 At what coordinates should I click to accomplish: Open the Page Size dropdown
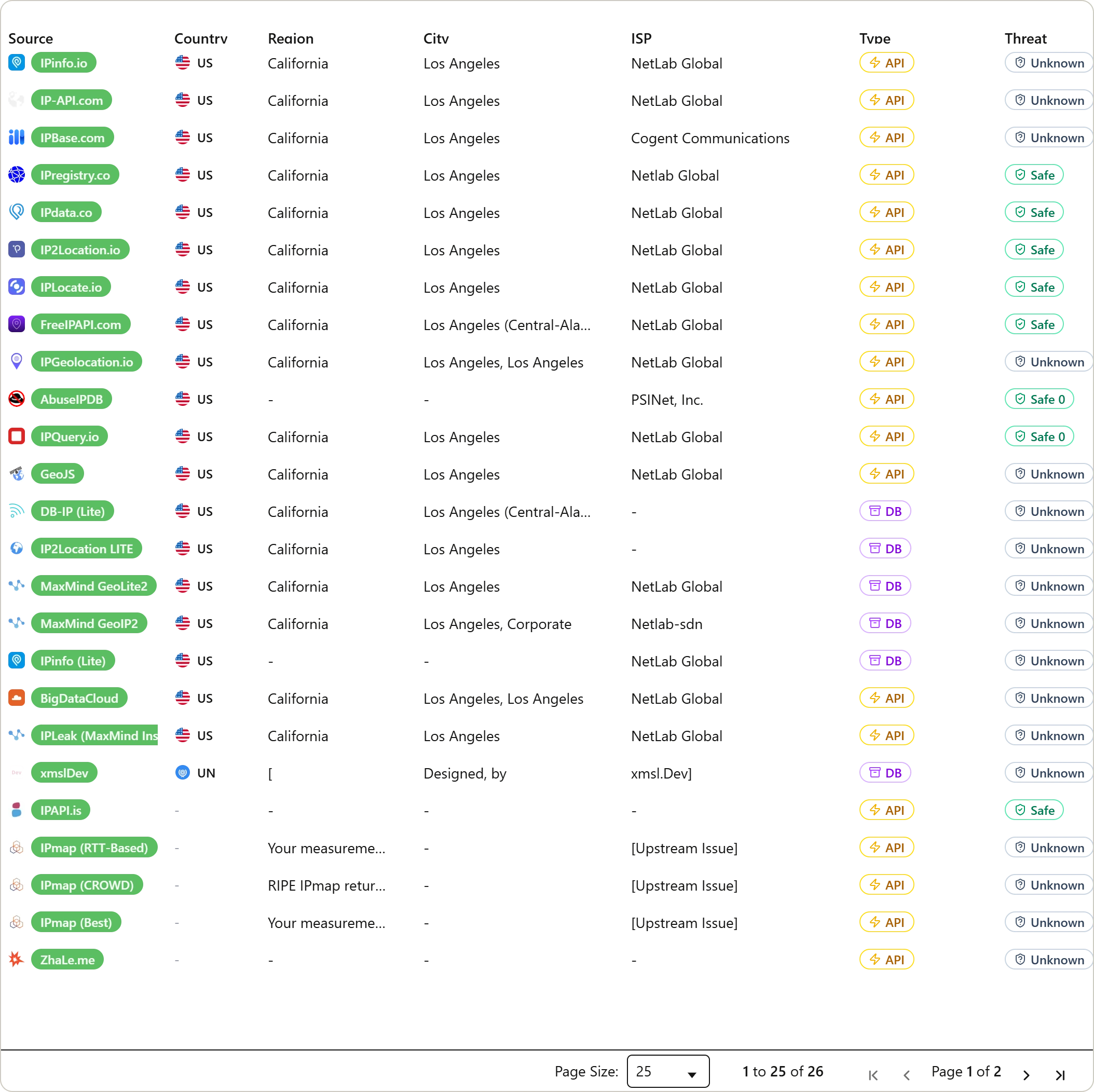[667, 1071]
